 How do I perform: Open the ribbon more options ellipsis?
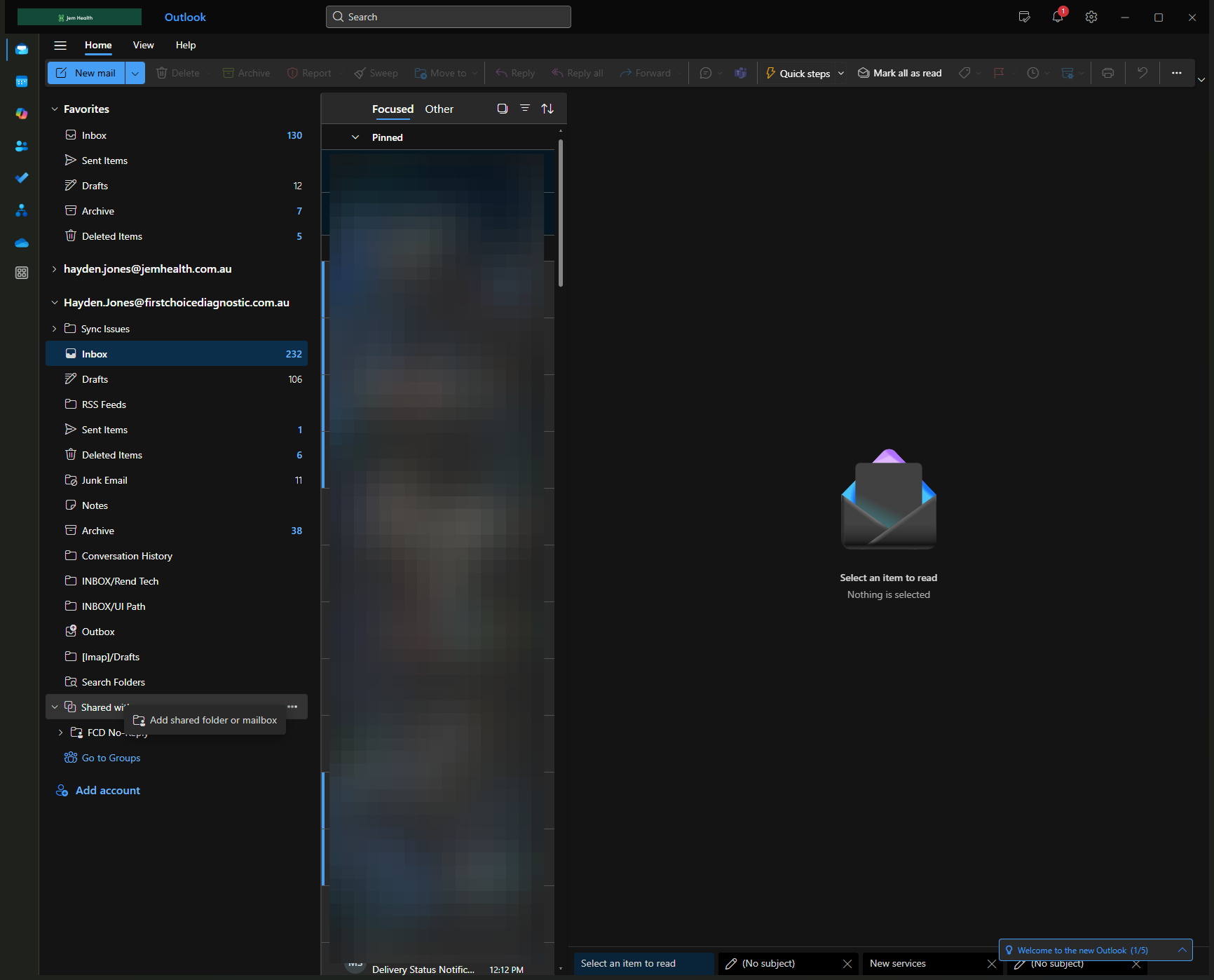click(x=1176, y=73)
